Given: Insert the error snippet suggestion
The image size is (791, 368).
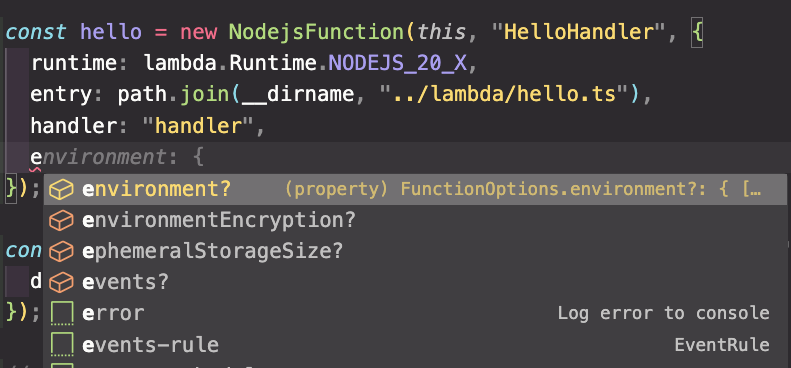Looking at the screenshot, I should pos(415,313).
